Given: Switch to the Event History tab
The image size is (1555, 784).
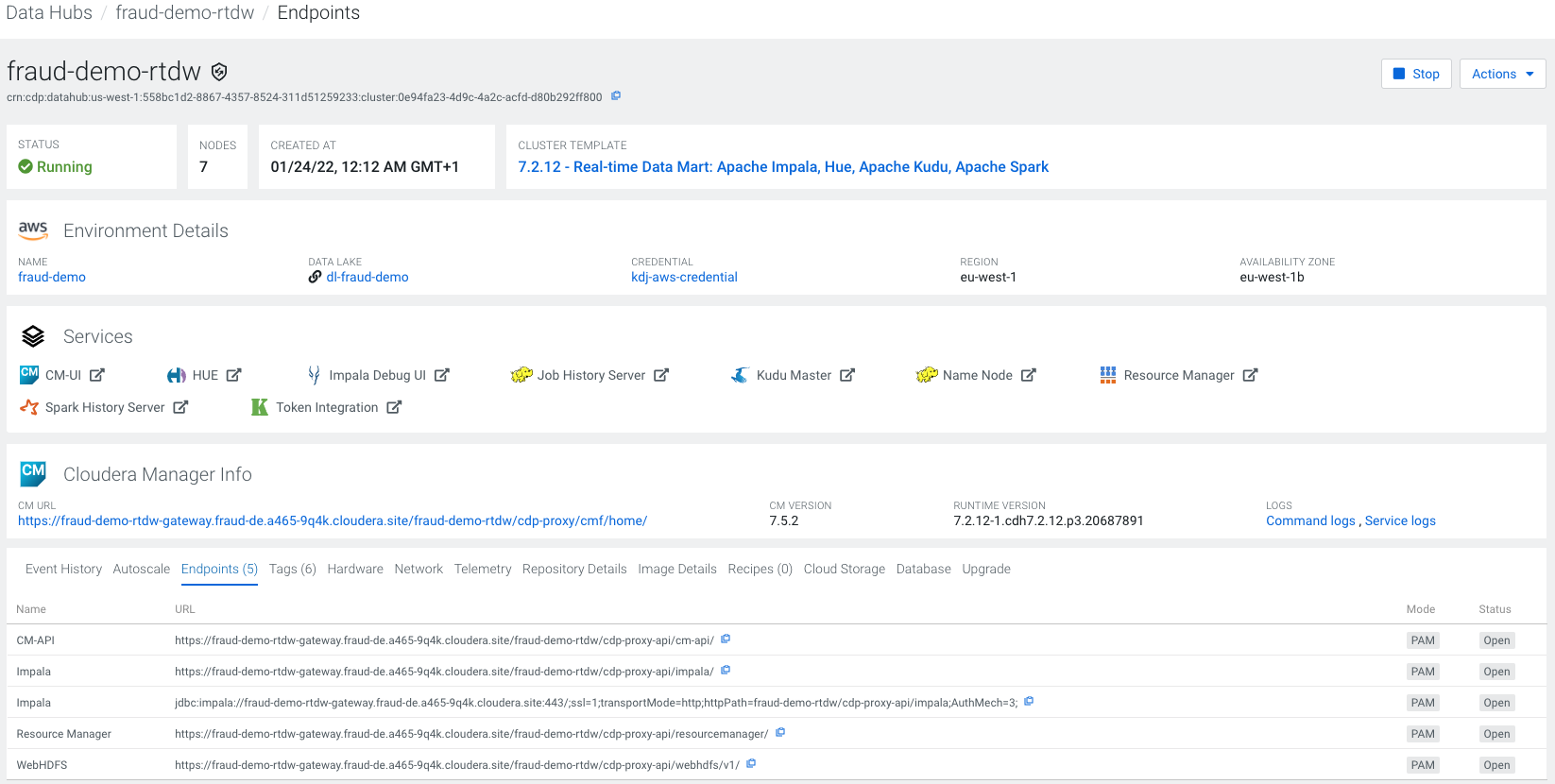Looking at the screenshot, I should [63, 569].
